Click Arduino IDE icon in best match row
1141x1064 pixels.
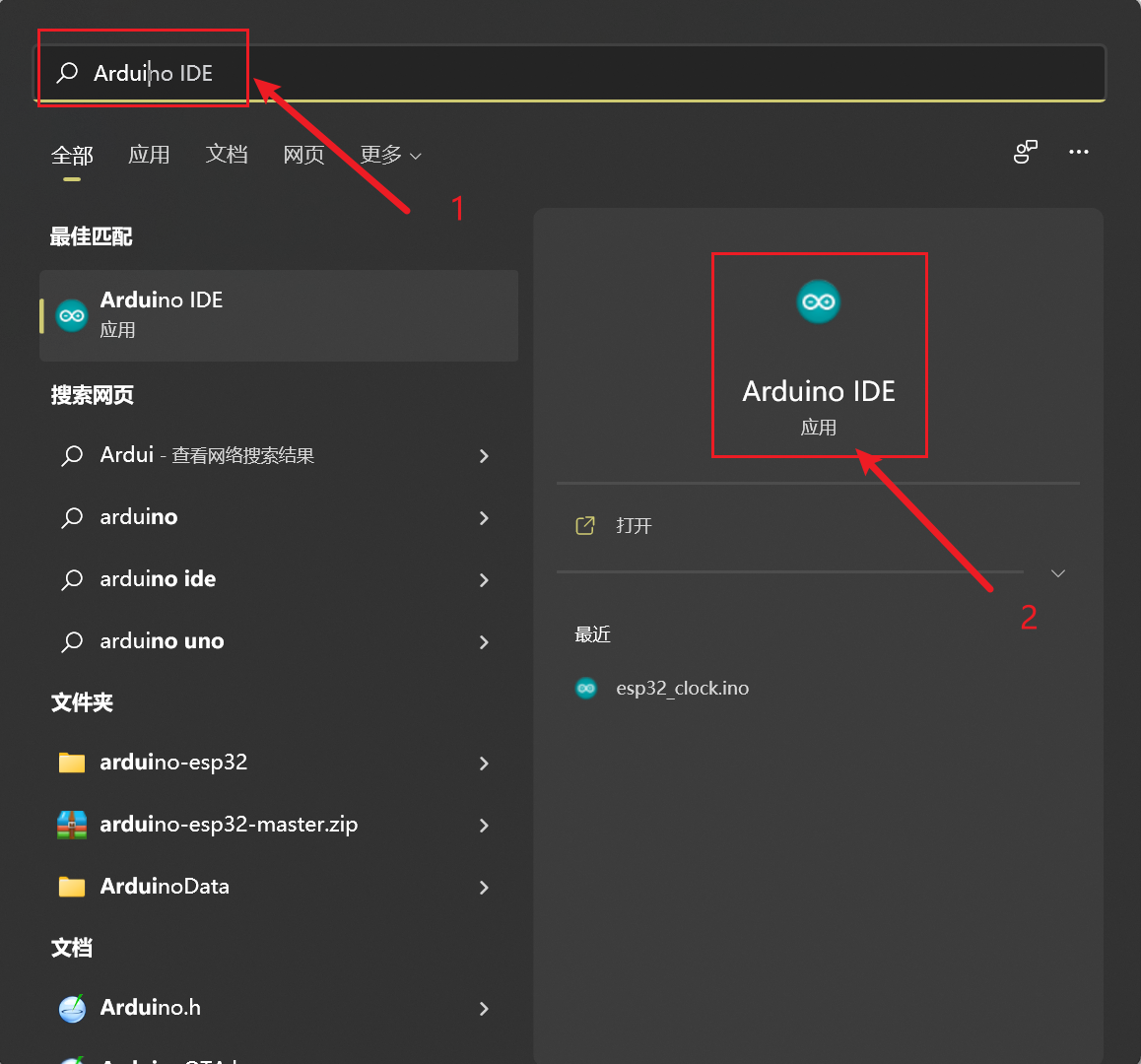point(72,315)
